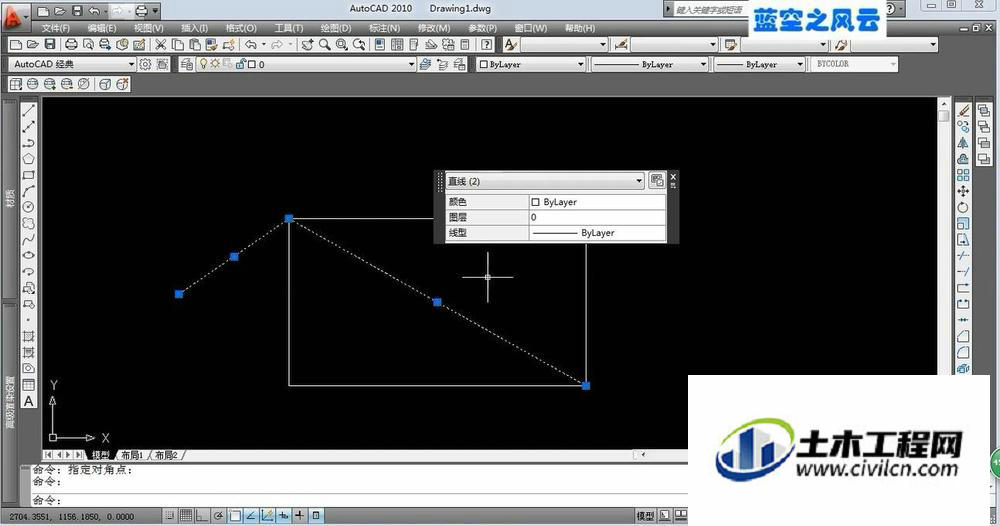Toggle Quick Properties in status bar
The height and width of the screenshot is (526, 1000).
point(316,515)
